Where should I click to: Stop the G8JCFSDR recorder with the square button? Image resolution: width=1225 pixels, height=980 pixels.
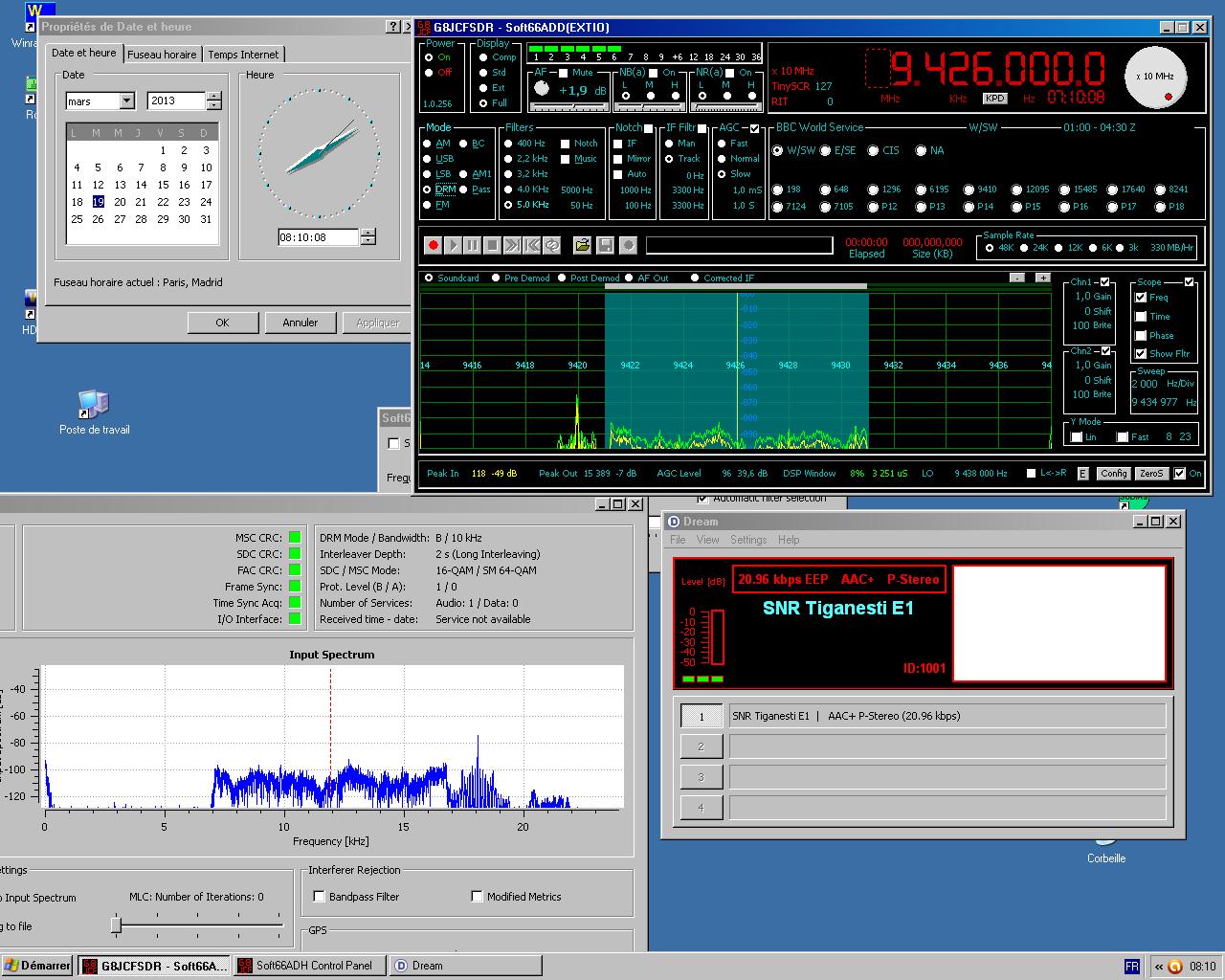[492, 246]
